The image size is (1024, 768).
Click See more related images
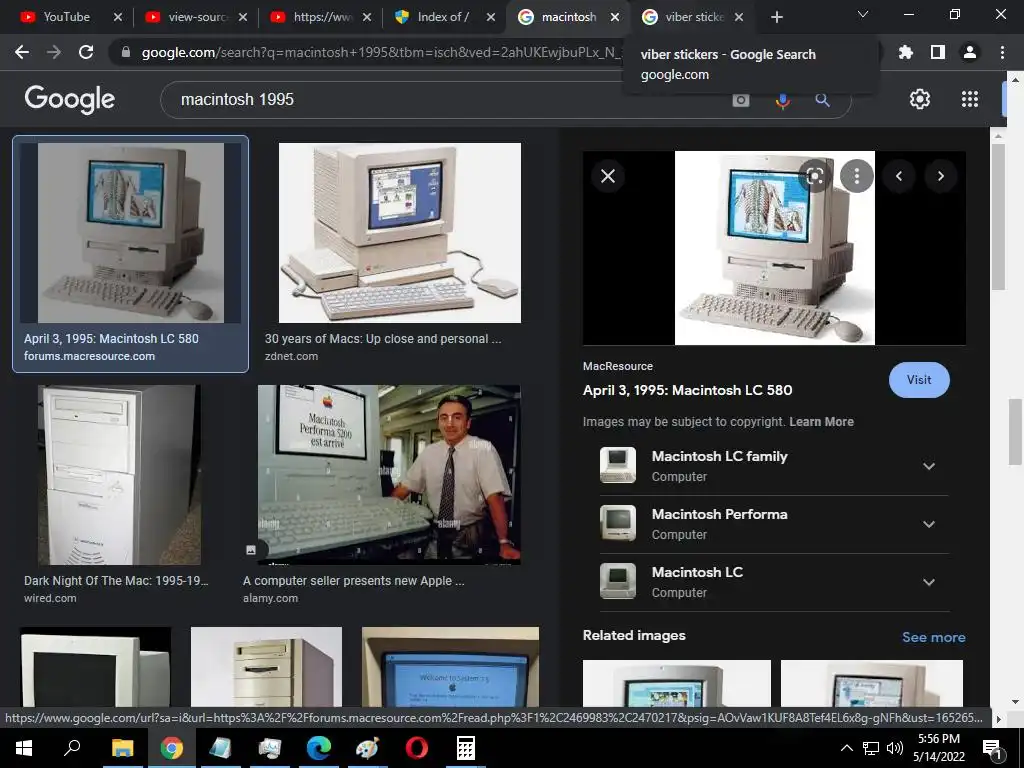[x=933, y=637]
